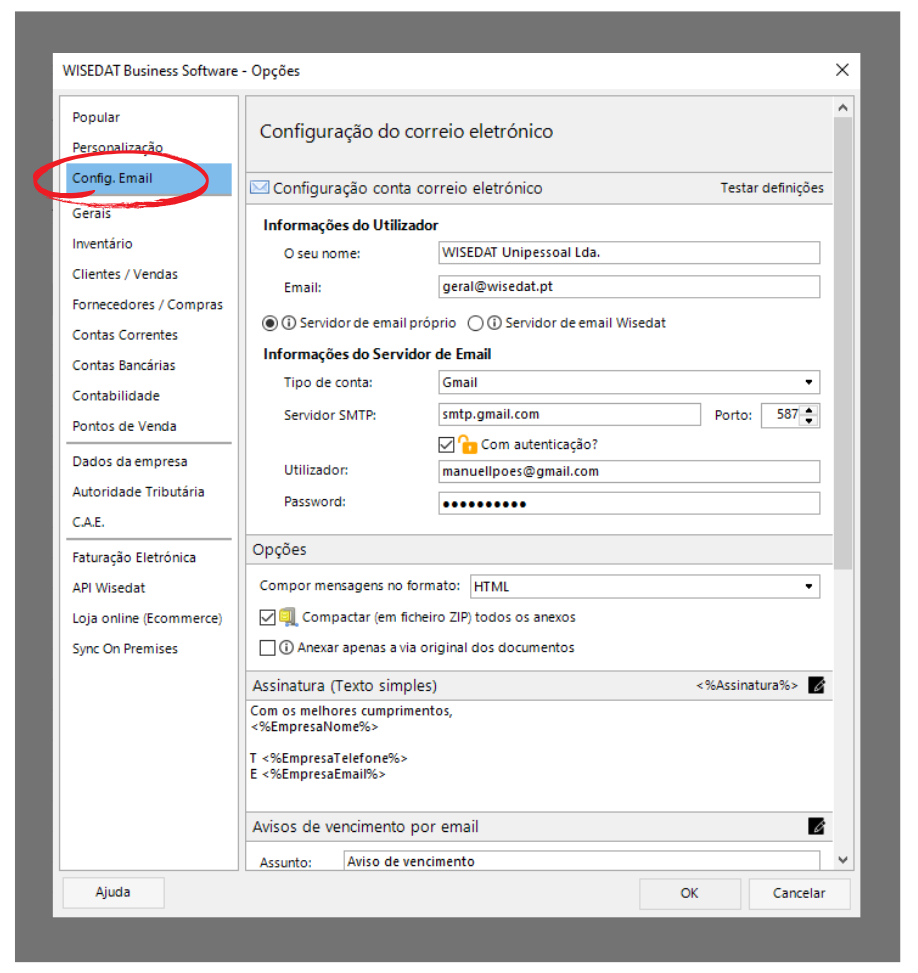The height and width of the screenshot is (973, 918).
Task: Click the Cancelar button
Action: point(799,893)
